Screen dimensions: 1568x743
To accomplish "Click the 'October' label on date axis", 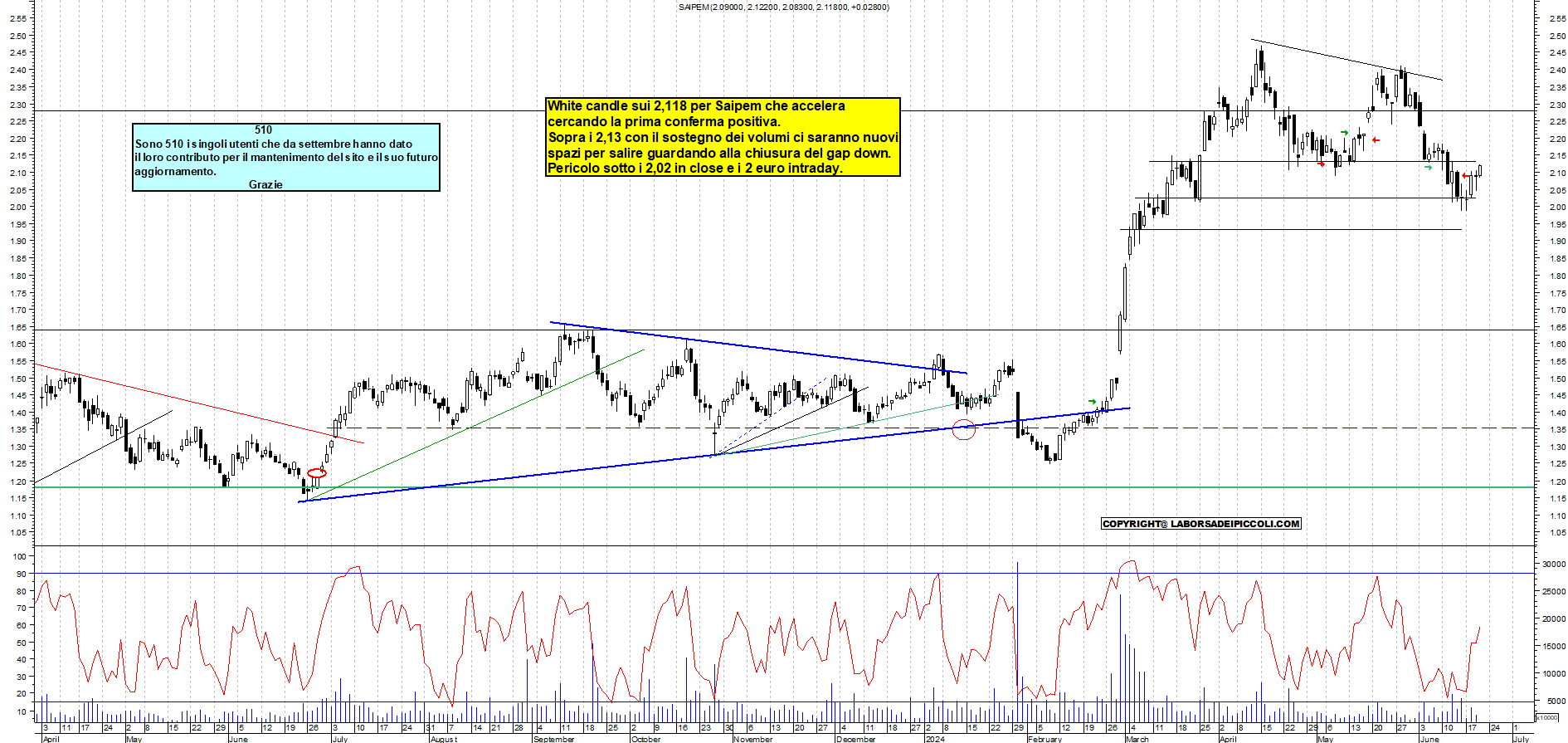I will (x=646, y=739).
